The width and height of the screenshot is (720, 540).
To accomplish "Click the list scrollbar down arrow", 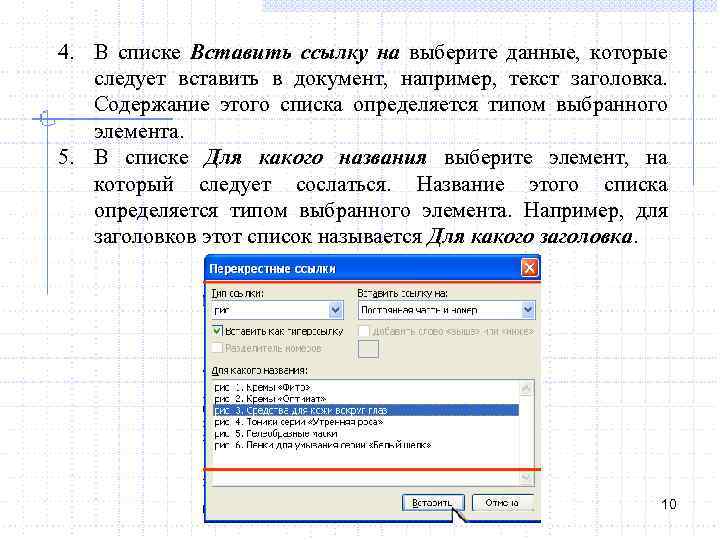I will pos(526,478).
